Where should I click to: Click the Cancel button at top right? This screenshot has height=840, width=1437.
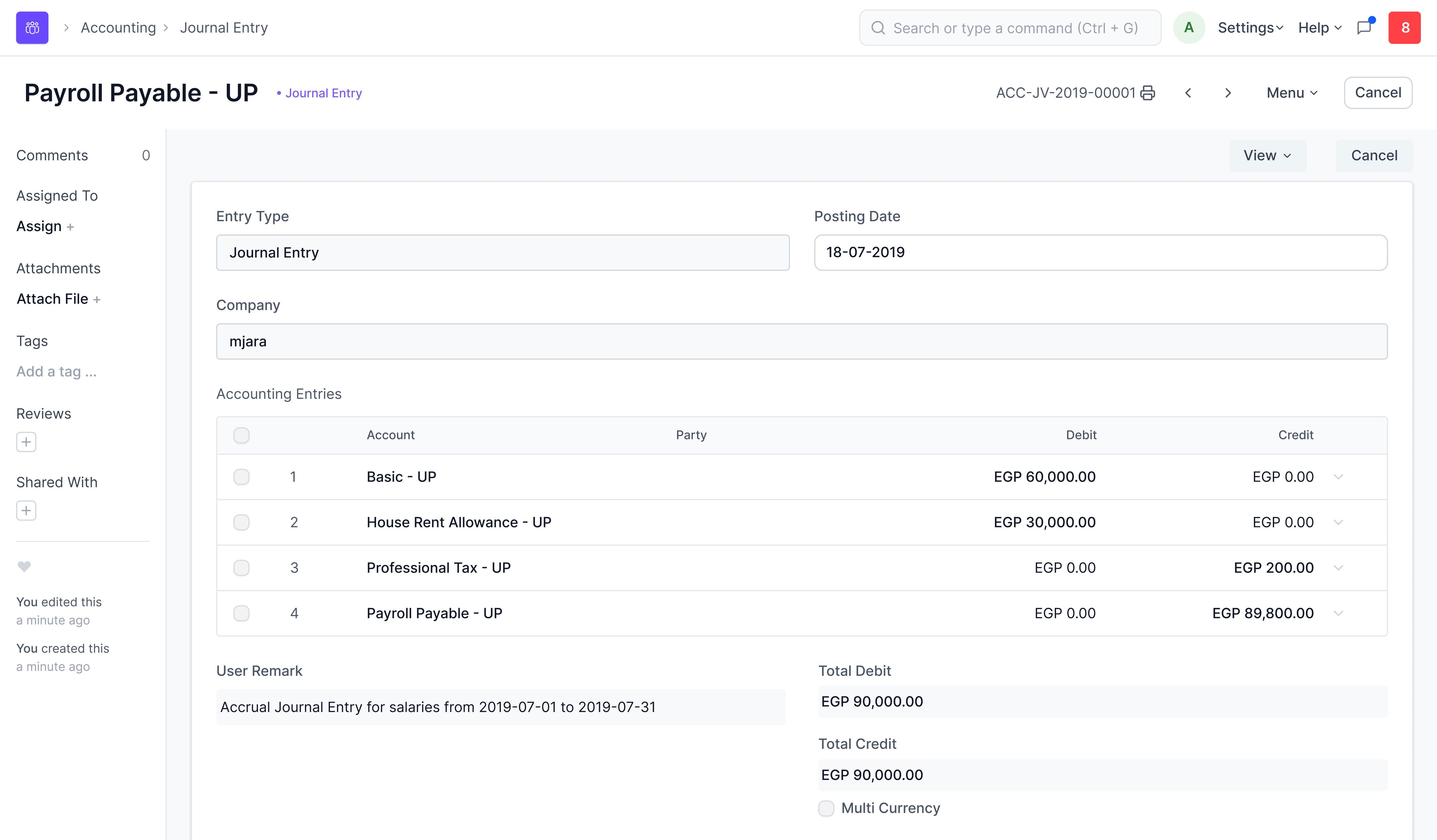1378,92
